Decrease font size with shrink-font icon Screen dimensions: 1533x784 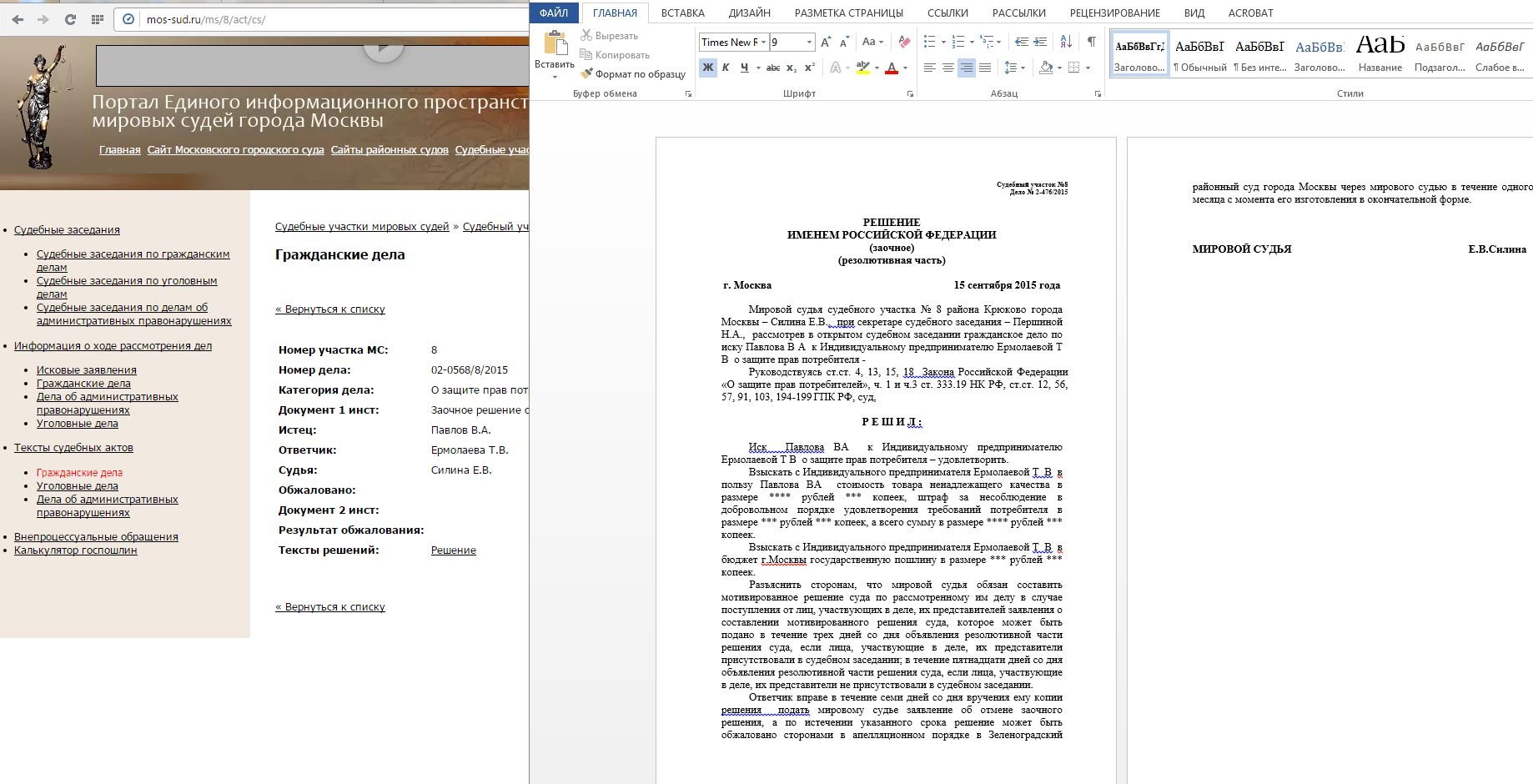(x=844, y=42)
